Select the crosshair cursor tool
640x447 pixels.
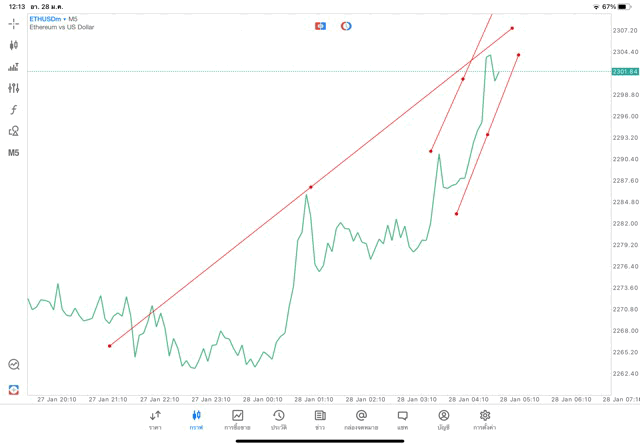pyautogui.click(x=14, y=23)
